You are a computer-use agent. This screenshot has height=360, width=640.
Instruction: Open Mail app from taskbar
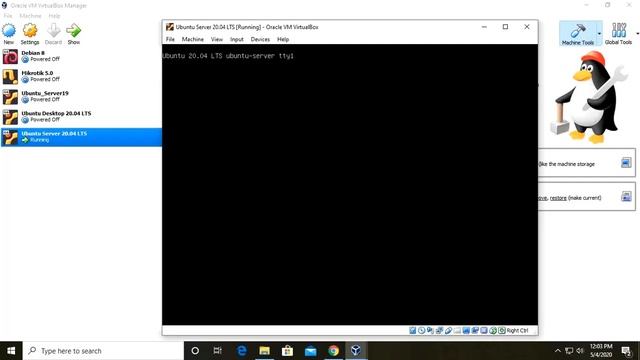pyautogui.click(x=311, y=351)
